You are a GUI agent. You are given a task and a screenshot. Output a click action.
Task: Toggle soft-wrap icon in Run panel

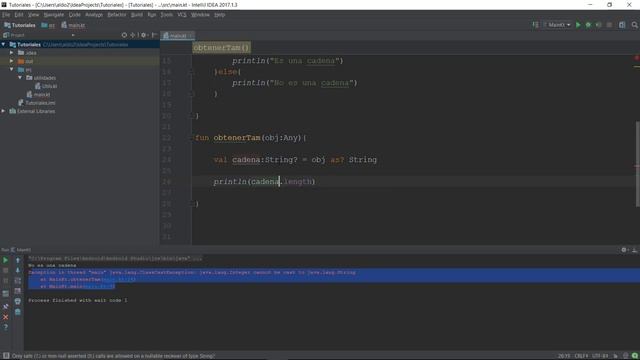[18, 281]
